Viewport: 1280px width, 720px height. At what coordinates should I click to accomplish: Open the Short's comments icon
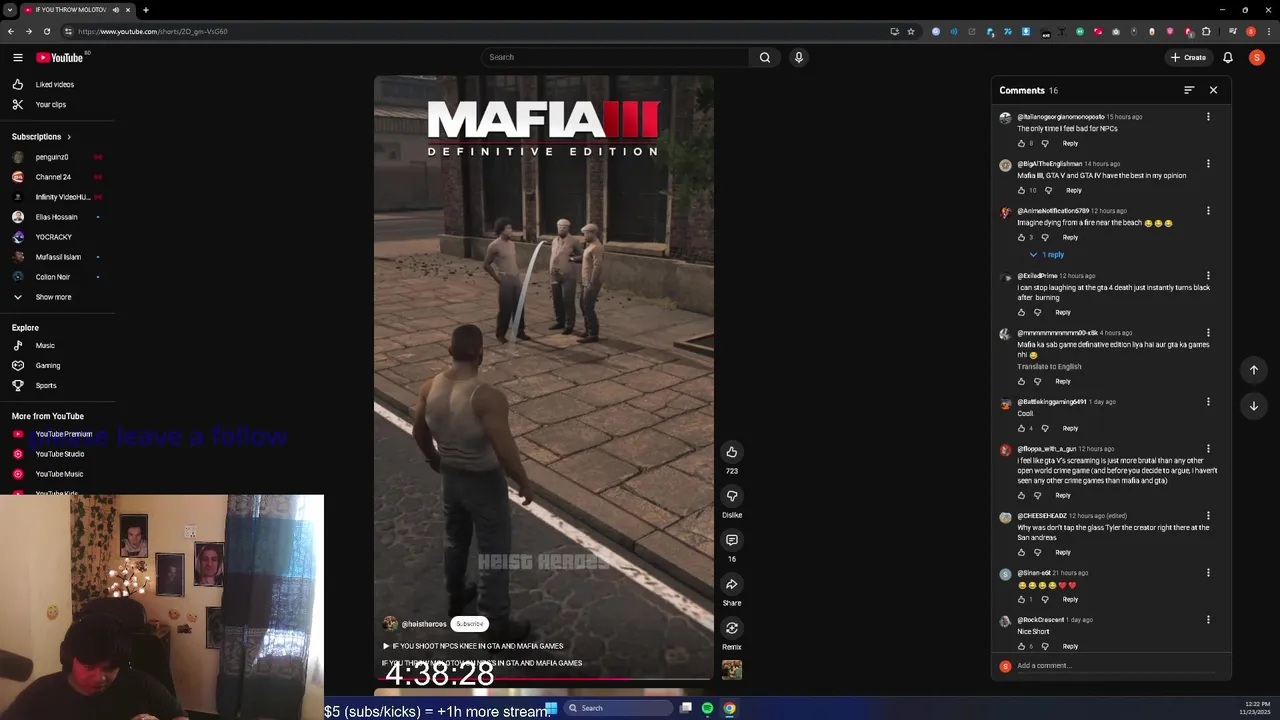(732, 540)
